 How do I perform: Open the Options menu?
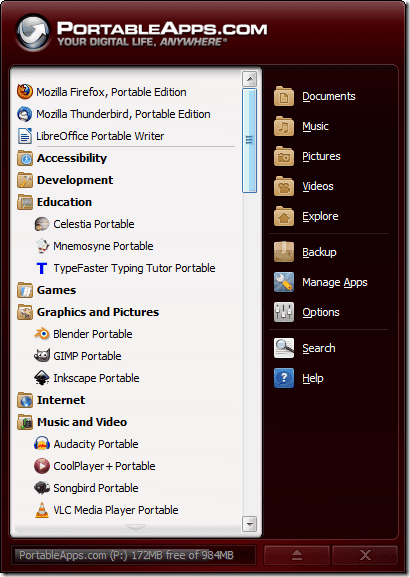pos(321,312)
